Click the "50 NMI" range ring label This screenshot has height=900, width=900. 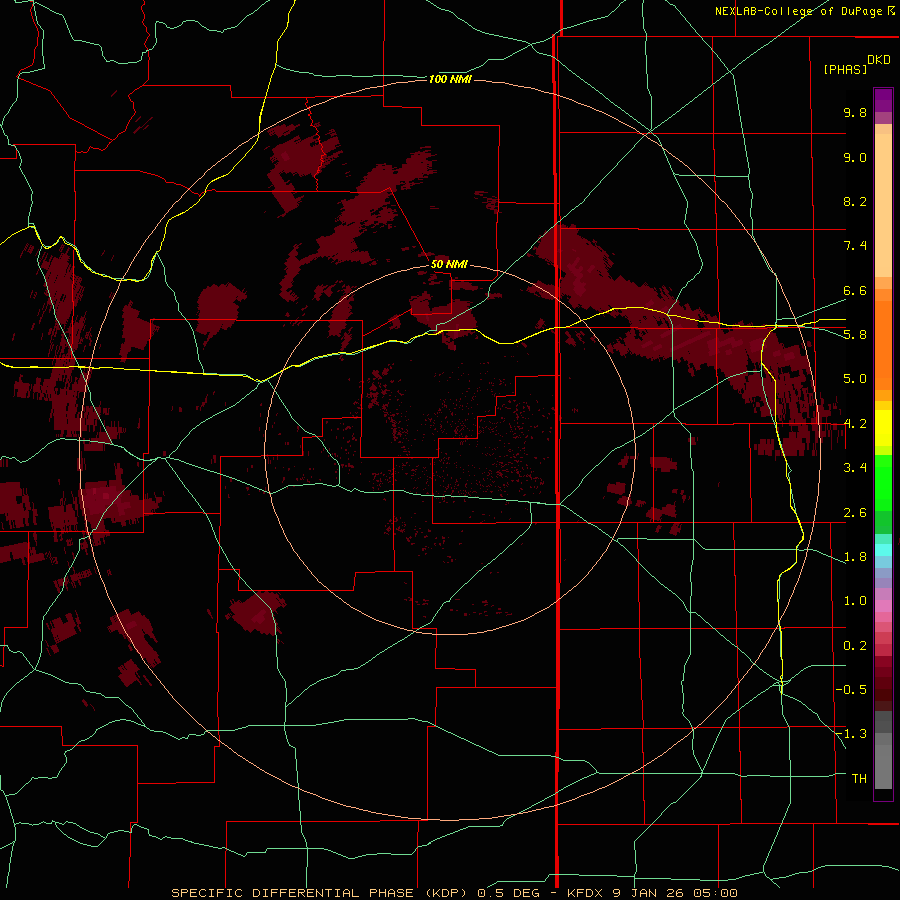449,264
